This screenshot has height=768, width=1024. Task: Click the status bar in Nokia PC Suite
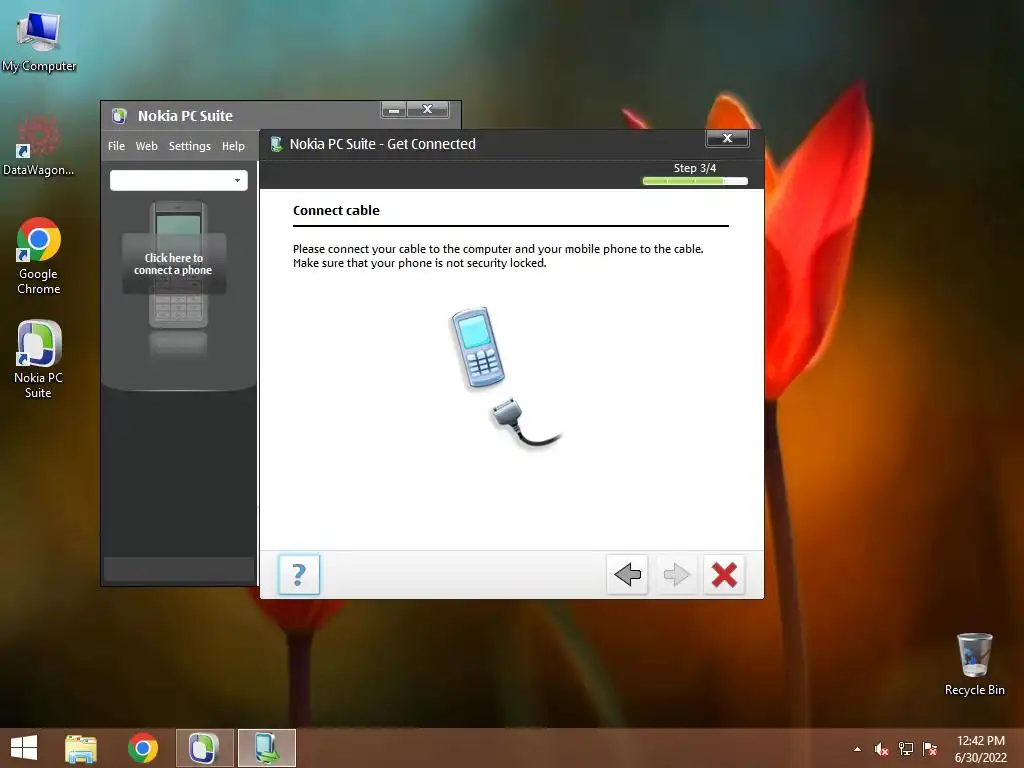tap(179, 569)
